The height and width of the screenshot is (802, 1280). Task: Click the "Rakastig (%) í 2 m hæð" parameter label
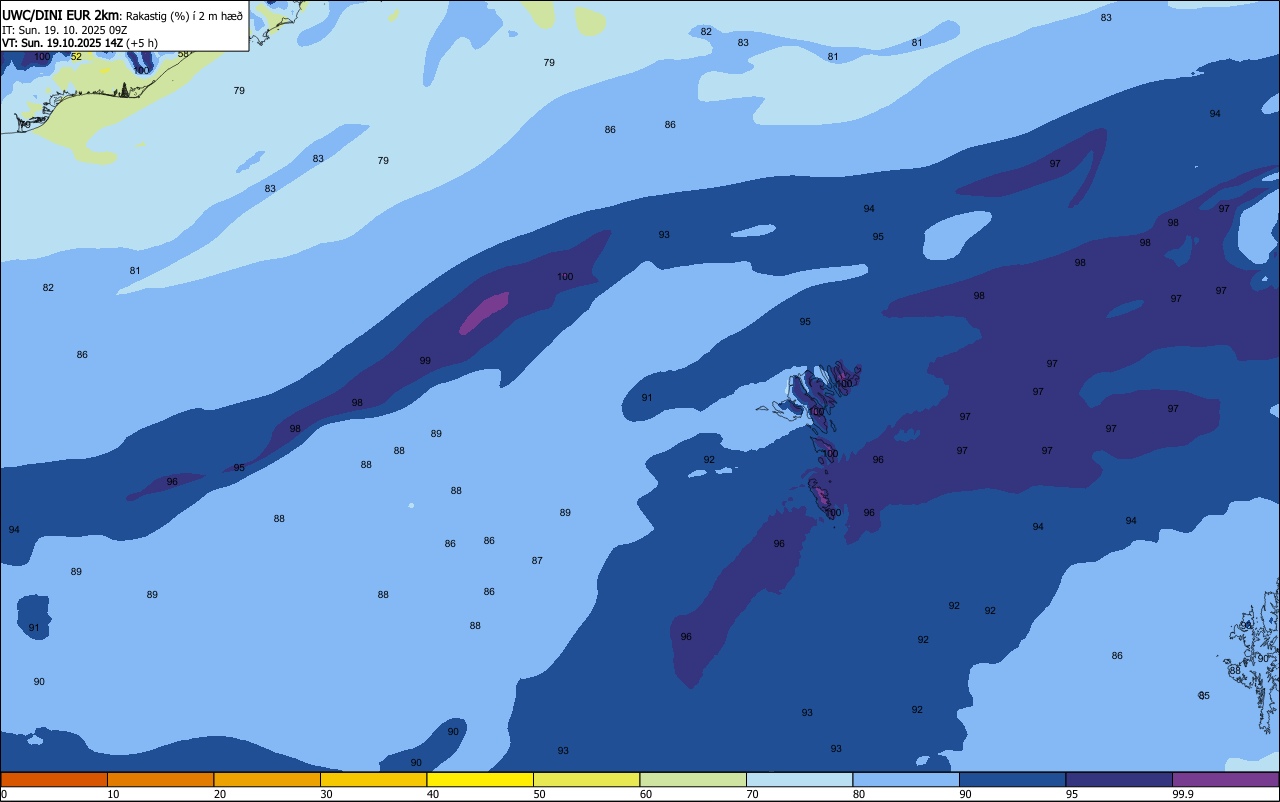[184, 15]
